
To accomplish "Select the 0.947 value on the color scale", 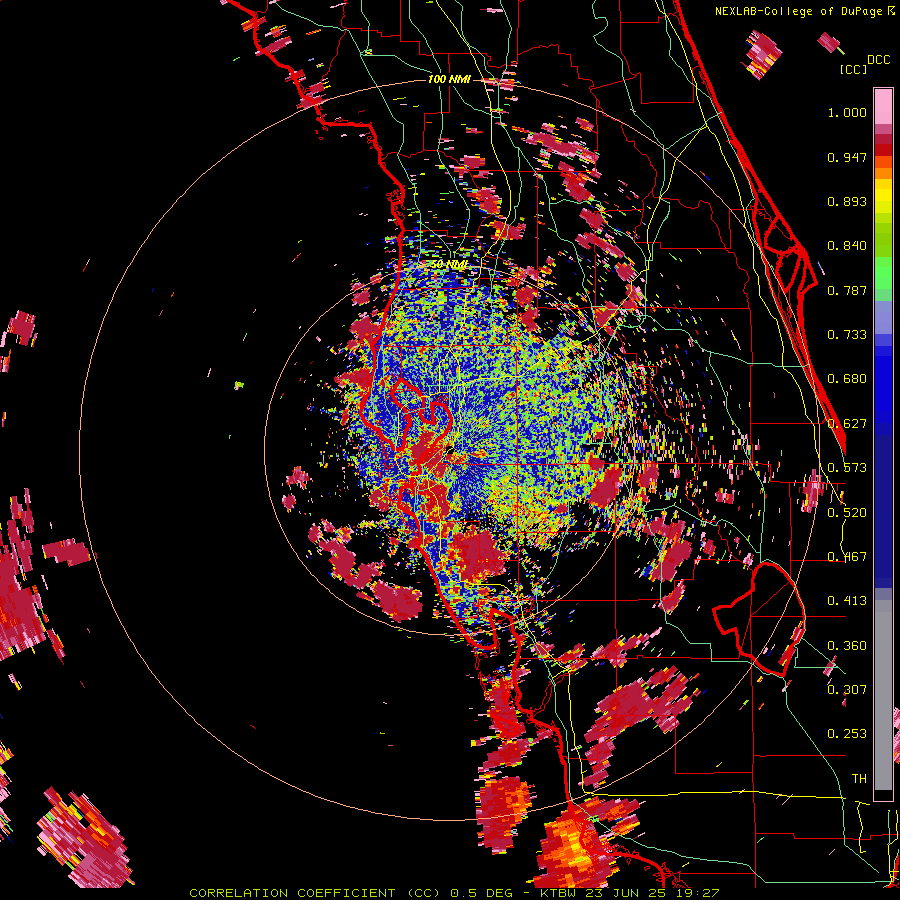I will pyautogui.click(x=847, y=157).
